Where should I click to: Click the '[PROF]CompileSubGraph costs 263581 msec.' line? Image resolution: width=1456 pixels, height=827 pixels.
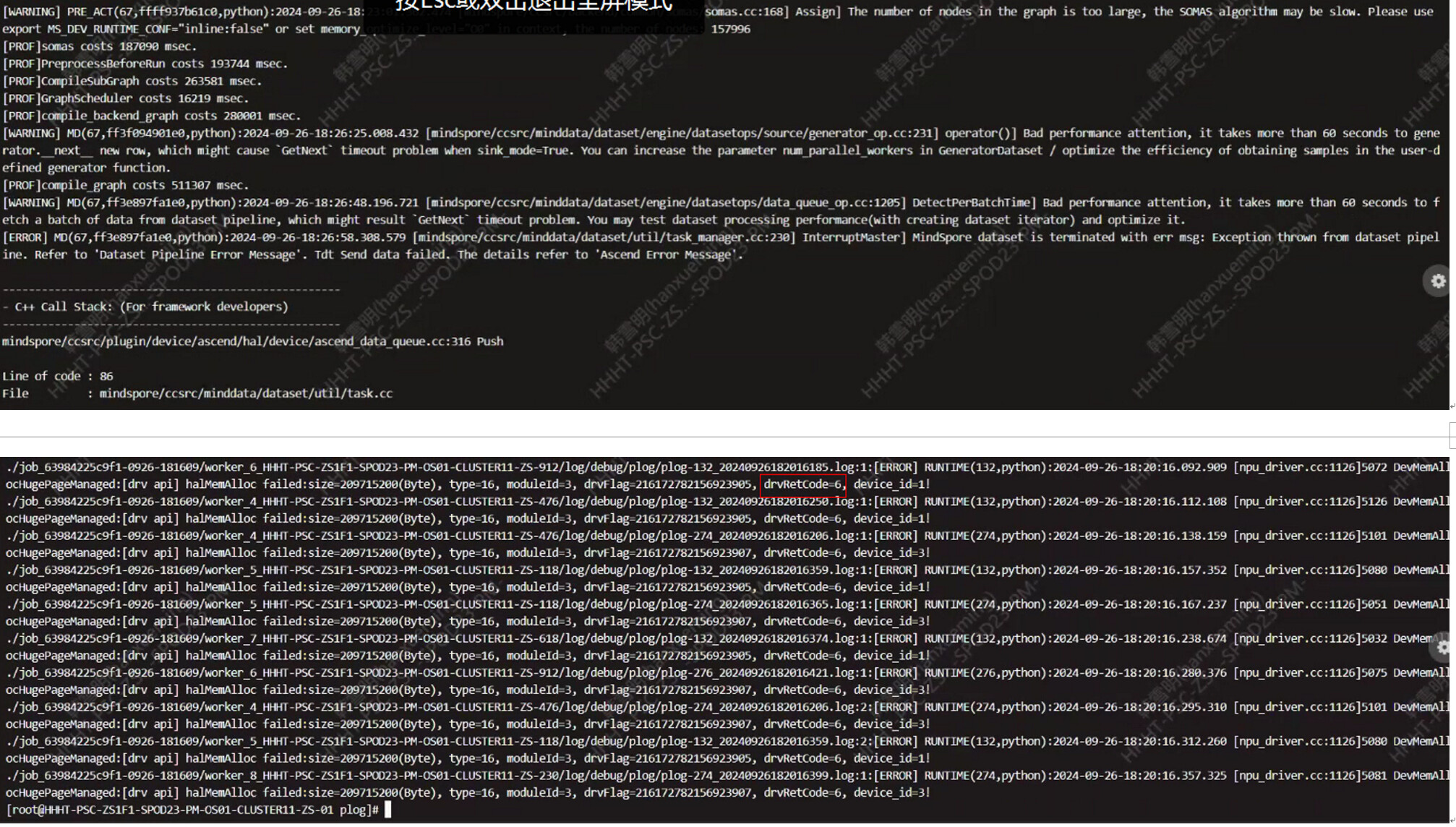[132, 81]
